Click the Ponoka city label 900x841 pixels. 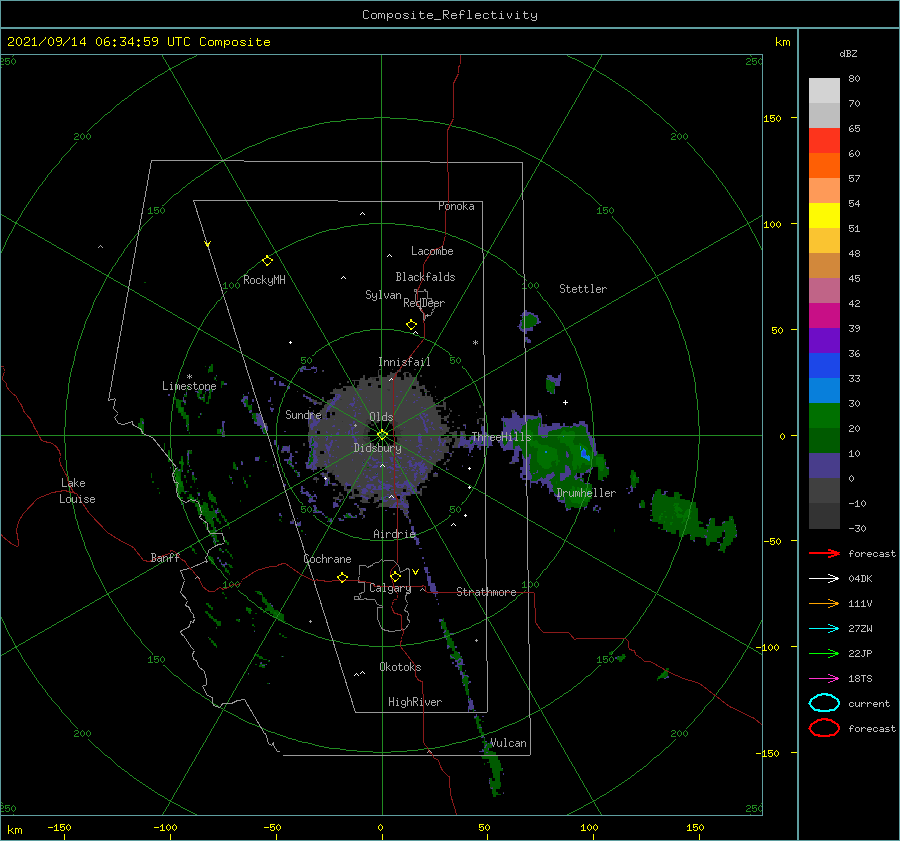point(456,206)
